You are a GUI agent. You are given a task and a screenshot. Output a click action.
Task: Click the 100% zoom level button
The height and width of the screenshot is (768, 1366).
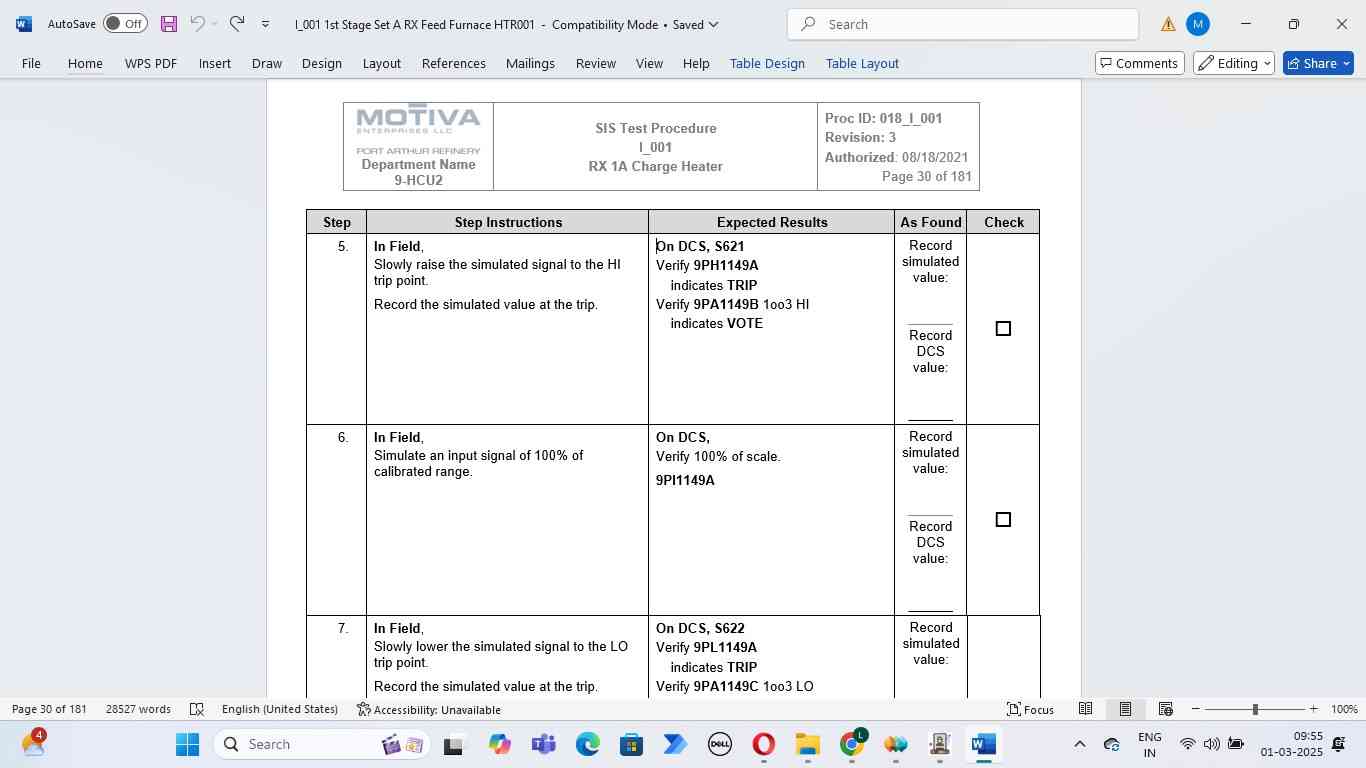[1344, 709]
